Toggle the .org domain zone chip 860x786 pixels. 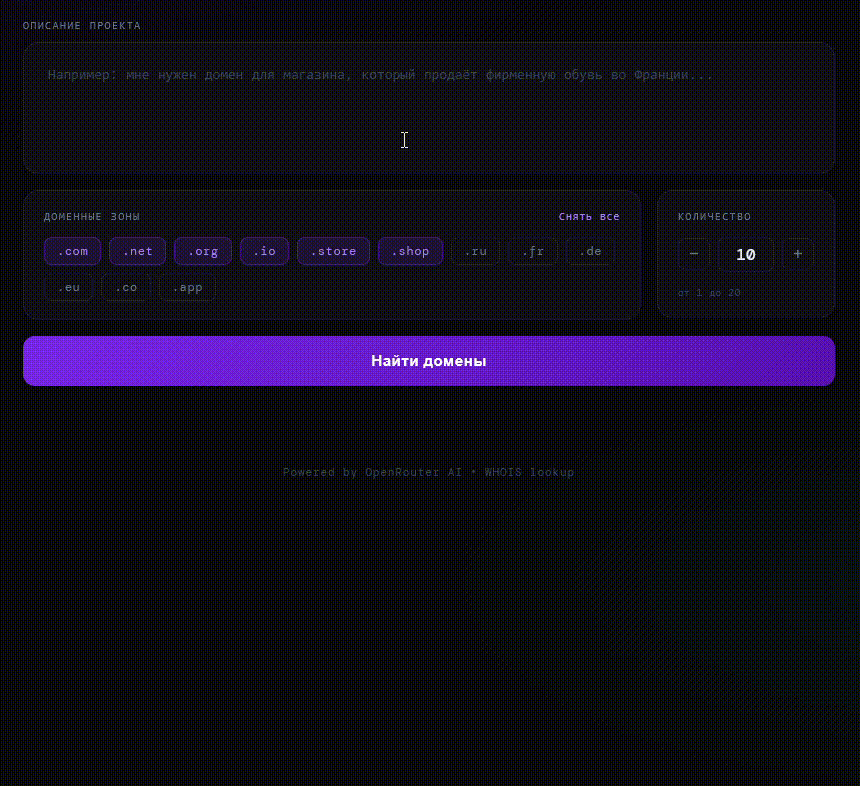pos(203,251)
